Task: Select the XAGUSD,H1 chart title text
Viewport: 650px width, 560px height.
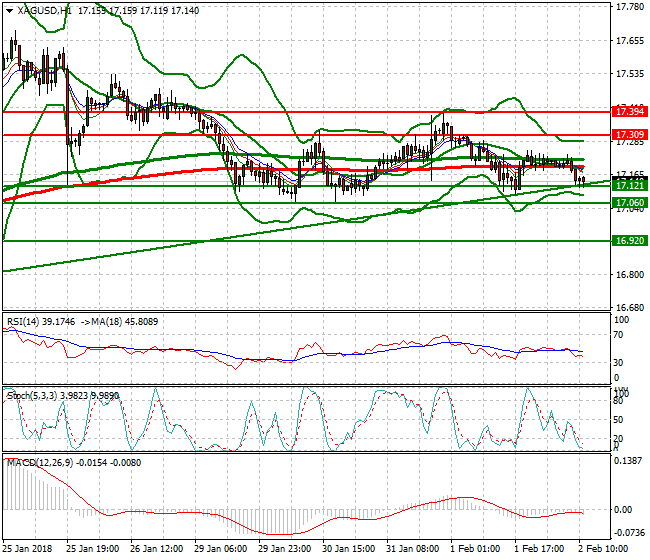Action: pos(45,11)
